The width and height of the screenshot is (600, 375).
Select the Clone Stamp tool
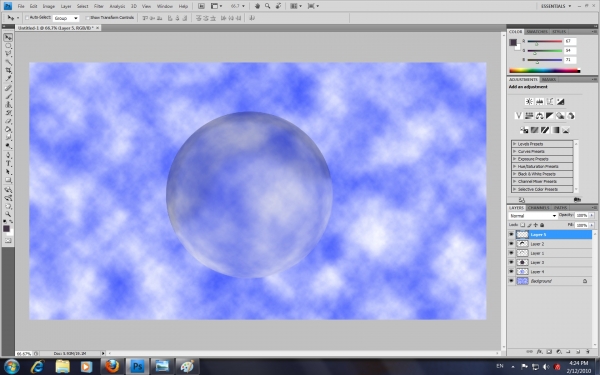point(8,105)
